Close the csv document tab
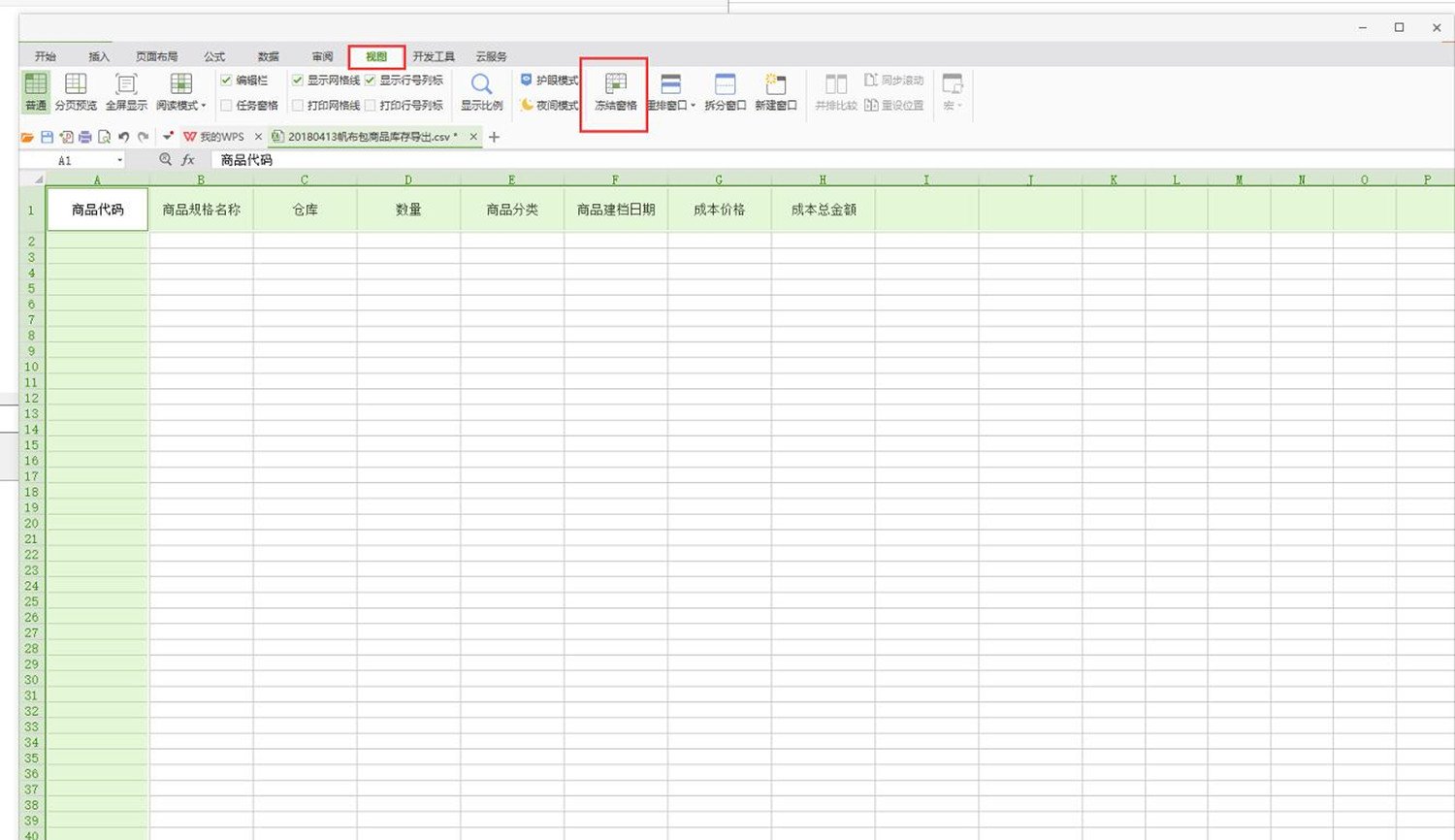The image size is (1455, 840). pyautogui.click(x=473, y=137)
